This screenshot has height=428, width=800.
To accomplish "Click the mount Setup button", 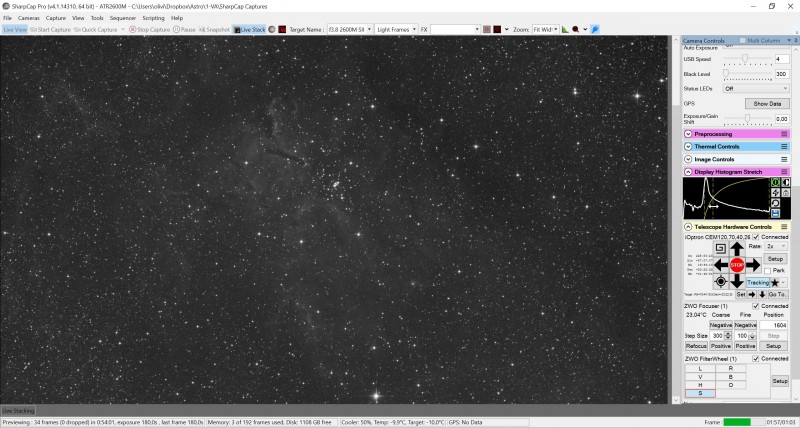I will pyautogui.click(x=775, y=259).
